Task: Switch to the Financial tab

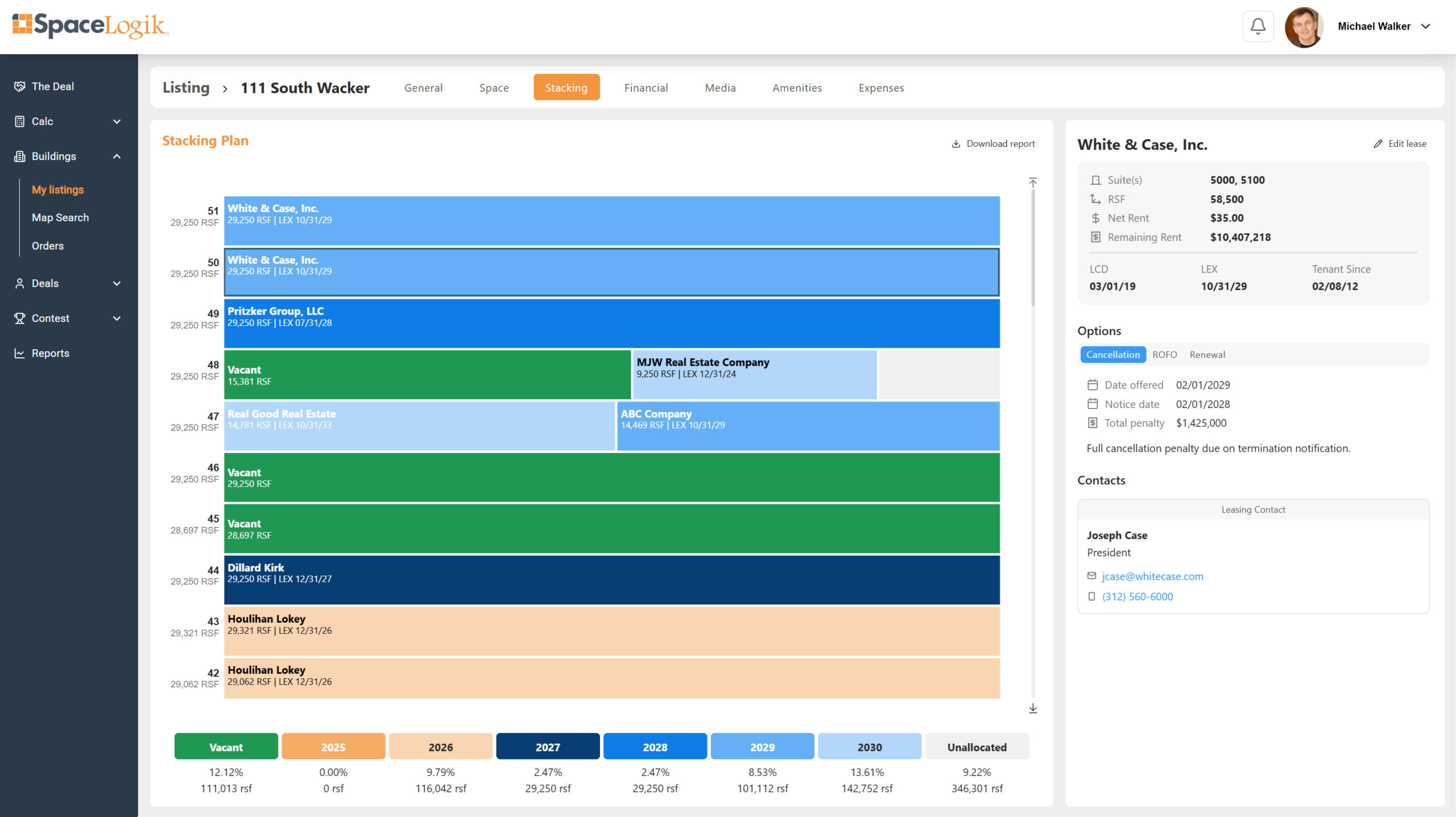Action: pos(646,88)
